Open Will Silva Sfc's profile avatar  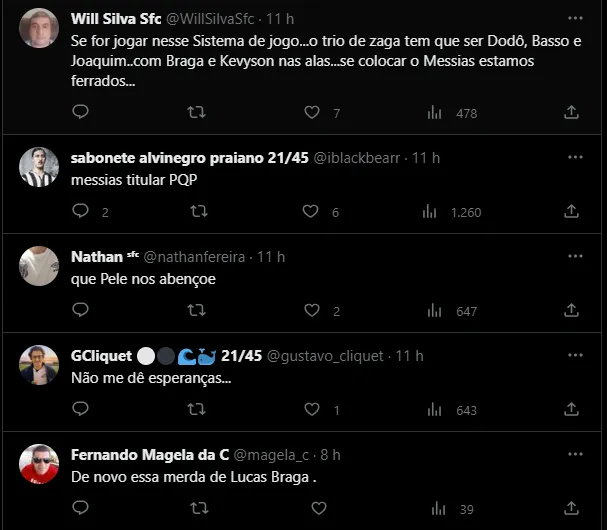tap(39, 27)
